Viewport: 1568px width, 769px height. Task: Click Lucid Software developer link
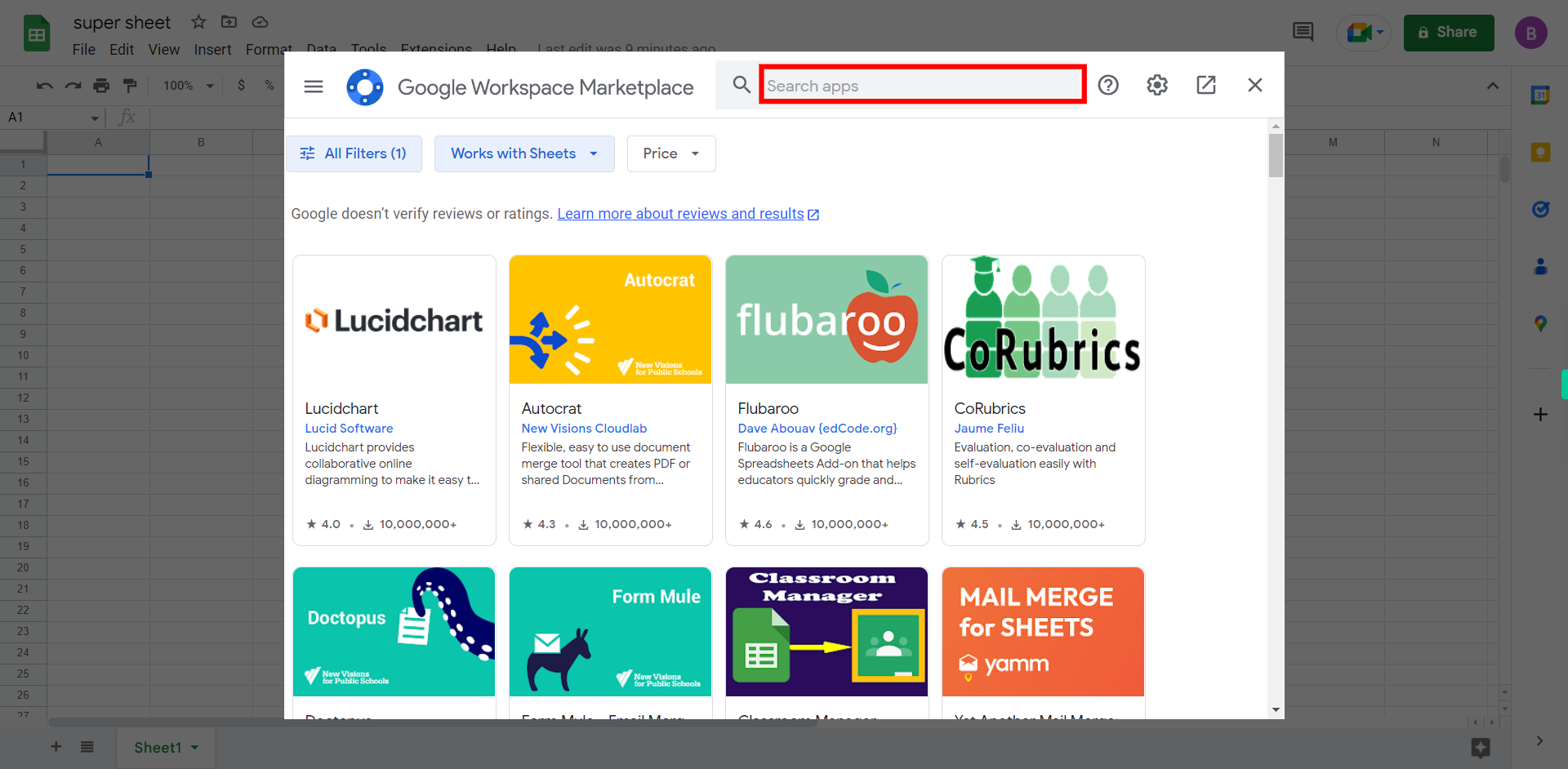(x=349, y=429)
